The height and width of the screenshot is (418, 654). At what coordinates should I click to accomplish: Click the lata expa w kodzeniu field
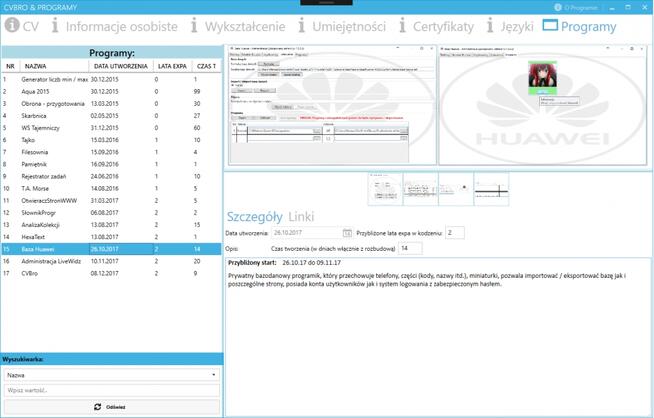(x=455, y=232)
